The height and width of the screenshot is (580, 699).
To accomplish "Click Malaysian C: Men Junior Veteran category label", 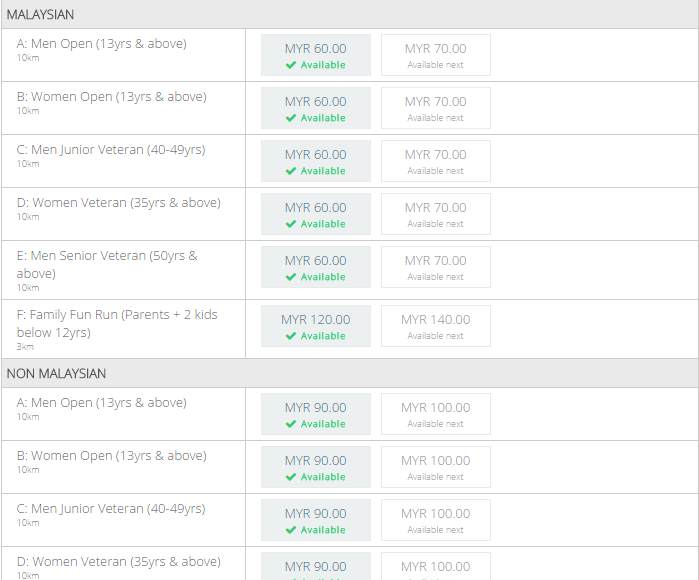I will click(x=111, y=150).
